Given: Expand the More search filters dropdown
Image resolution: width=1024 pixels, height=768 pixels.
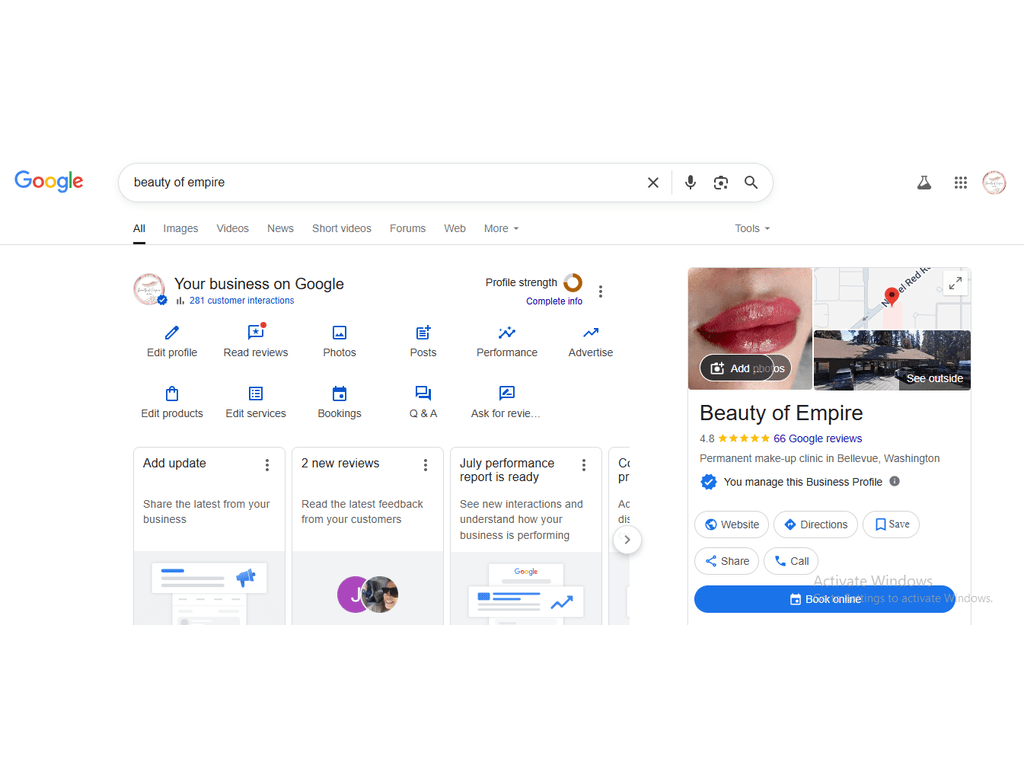Looking at the screenshot, I should click(501, 229).
